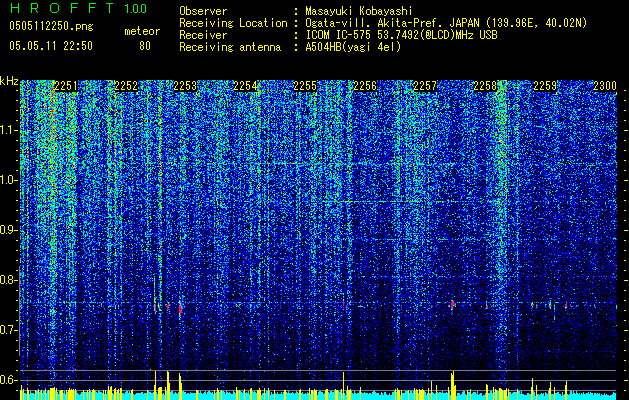The width and height of the screenshot is (629, 400).
Task: Click the 2253 time marker
Action: pos(185,86)
